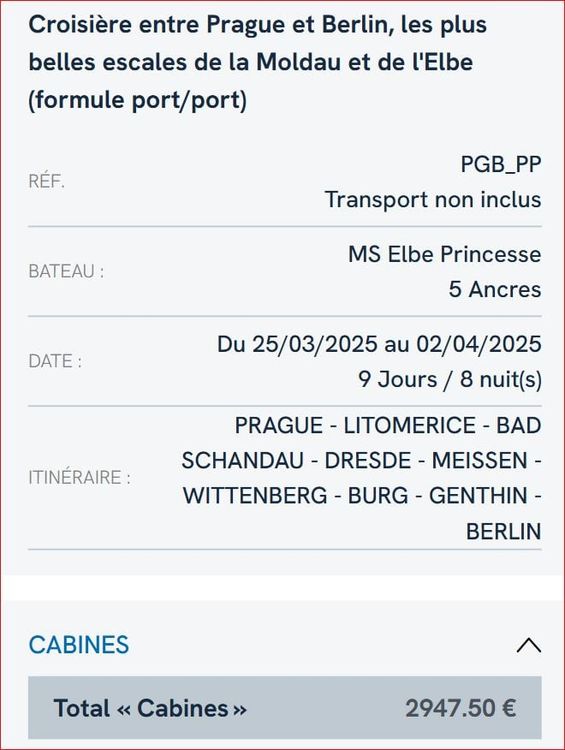This screenshot has height=750, width=565.
Task: Click the RÉF. field label
Action: (46, 182)
